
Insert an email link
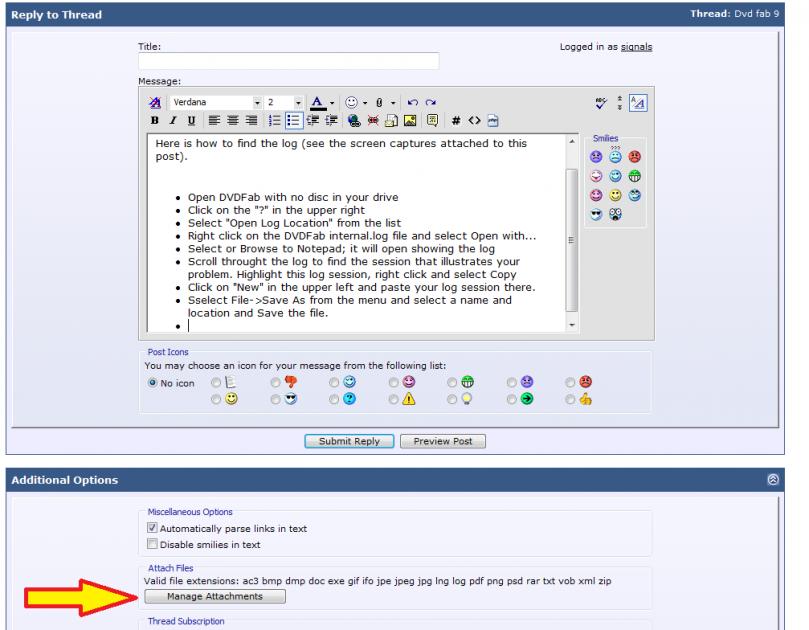tap(391, 121)
